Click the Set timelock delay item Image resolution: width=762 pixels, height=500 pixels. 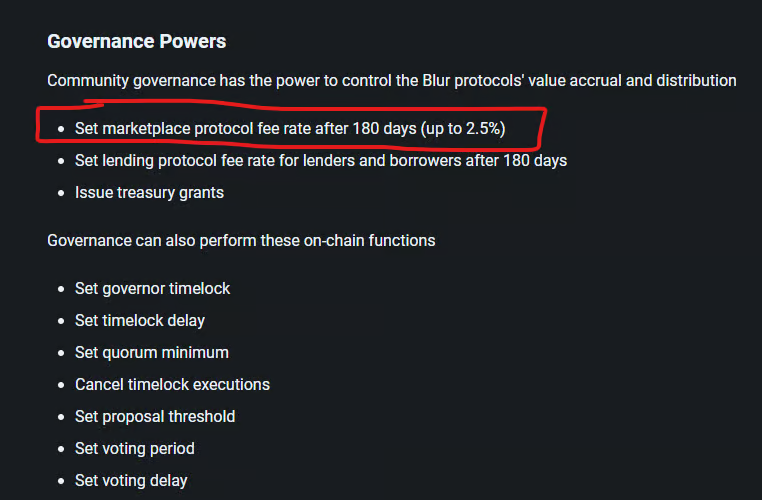[140, 320]
